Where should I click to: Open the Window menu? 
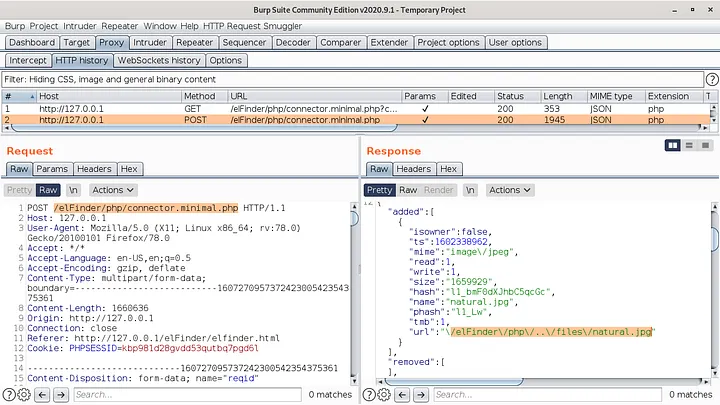coord(160,26)
